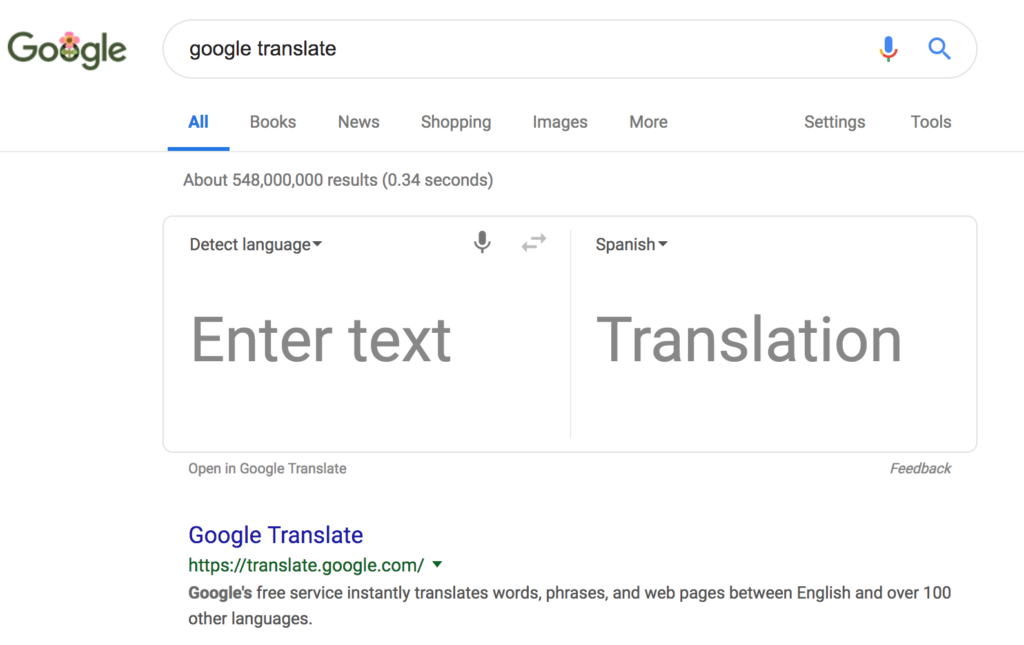This screenshot has height=645, width=1024.
Task: Click the Google doodle logo
Action: 67,50
